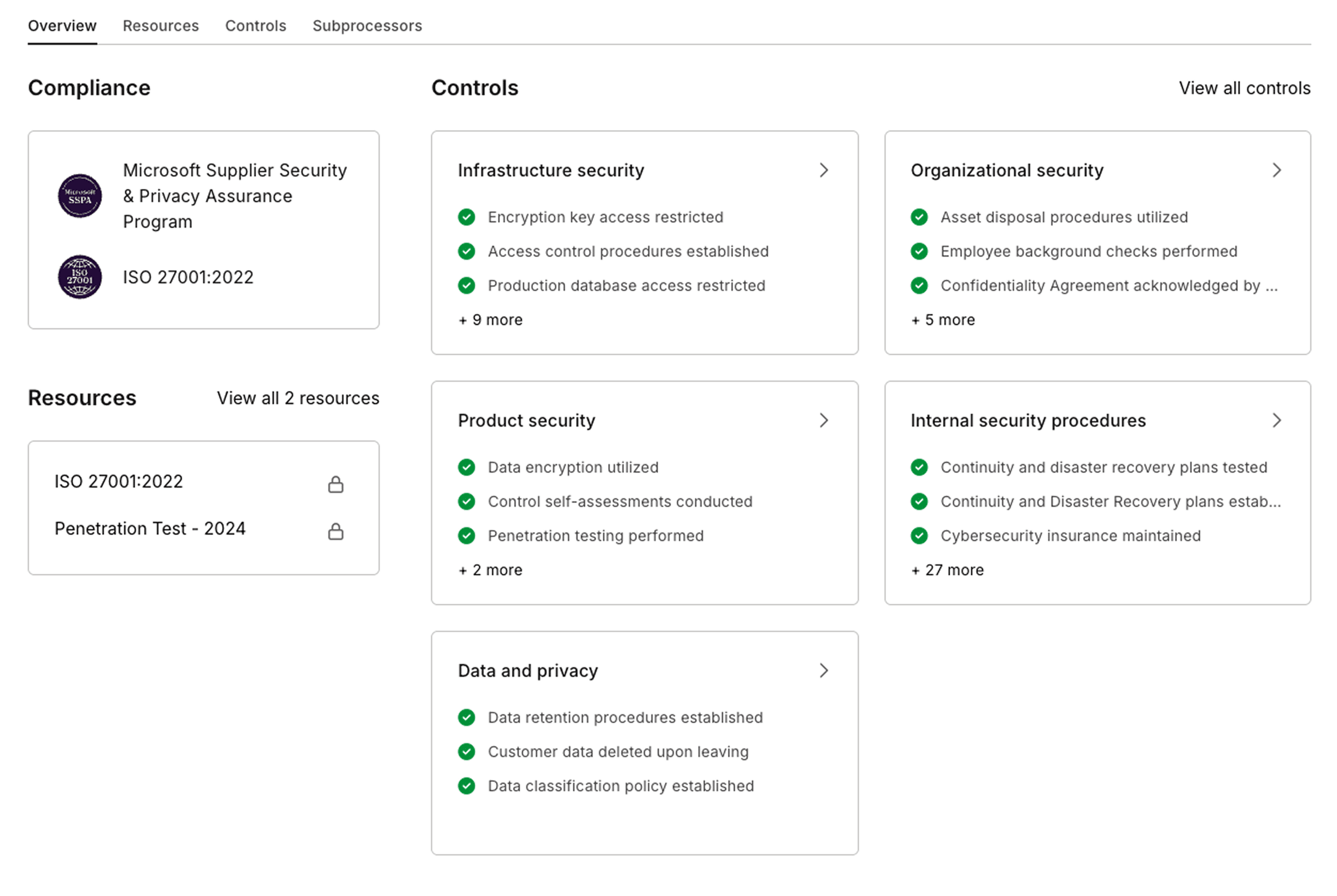
Task: Switch to the Subprocessors tab
Action: [367, 25]
